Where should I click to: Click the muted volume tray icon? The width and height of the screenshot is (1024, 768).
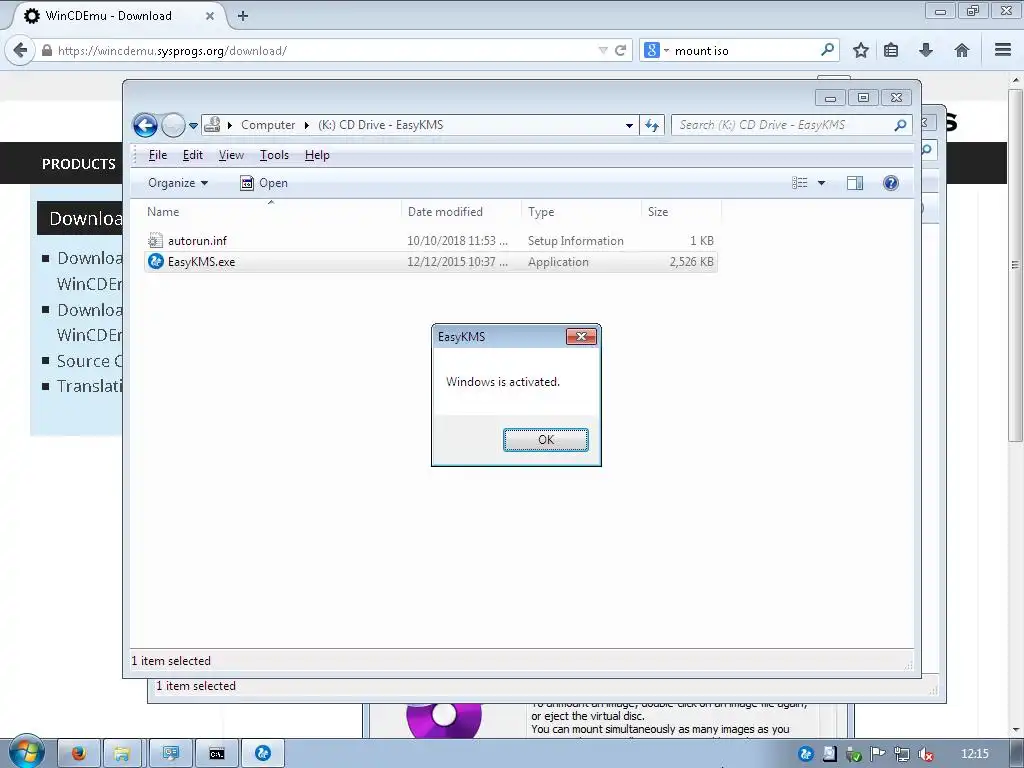point(925,754)
